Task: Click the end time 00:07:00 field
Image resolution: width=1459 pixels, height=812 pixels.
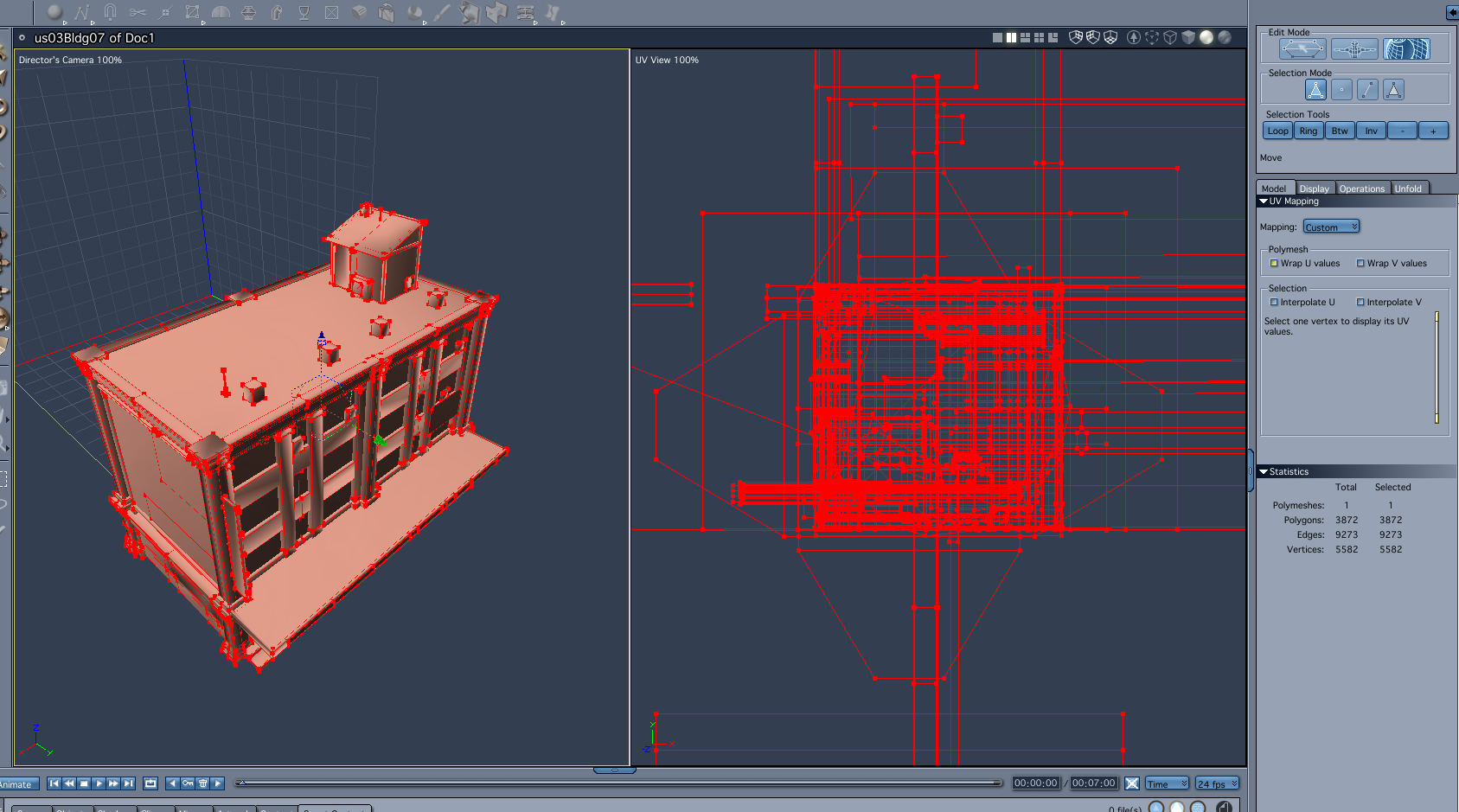Action: 1094,783
